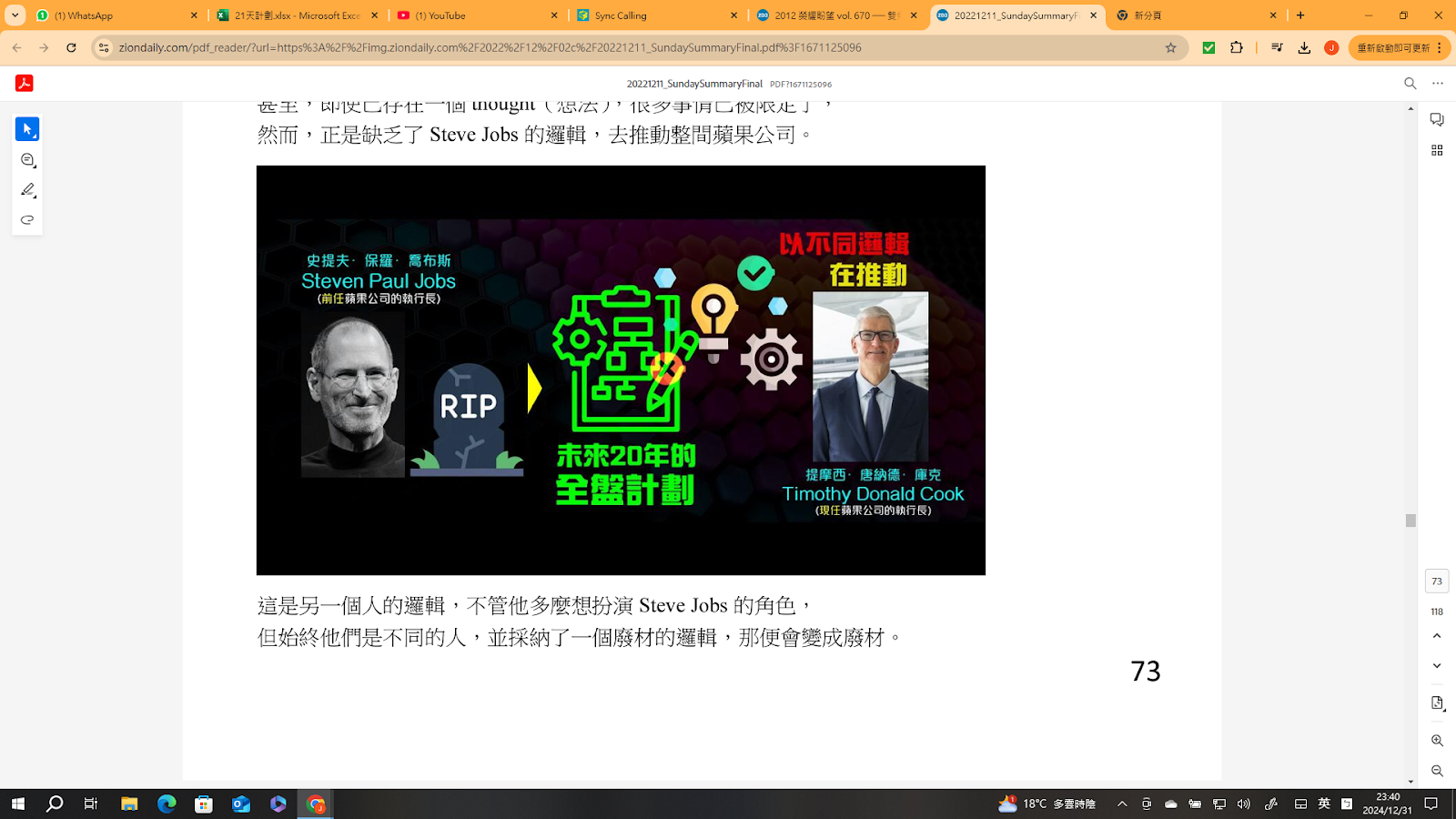
Task: Click the address bar URL
Action: 490,47
